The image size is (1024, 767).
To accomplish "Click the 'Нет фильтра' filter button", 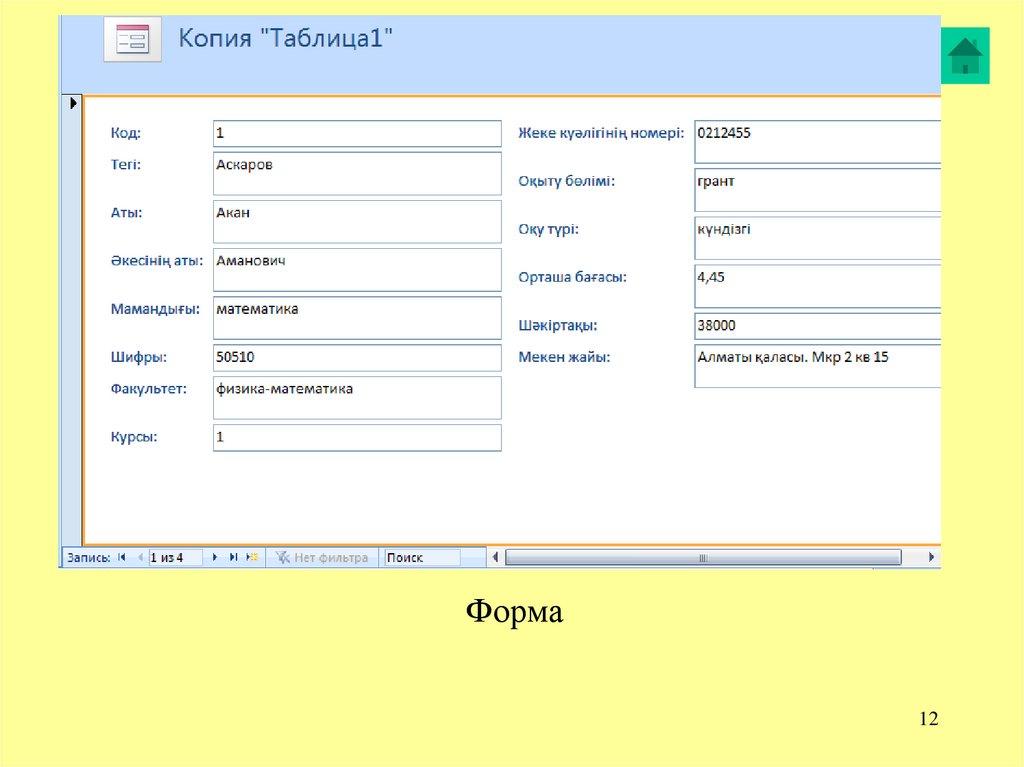I will coord(322,557).
